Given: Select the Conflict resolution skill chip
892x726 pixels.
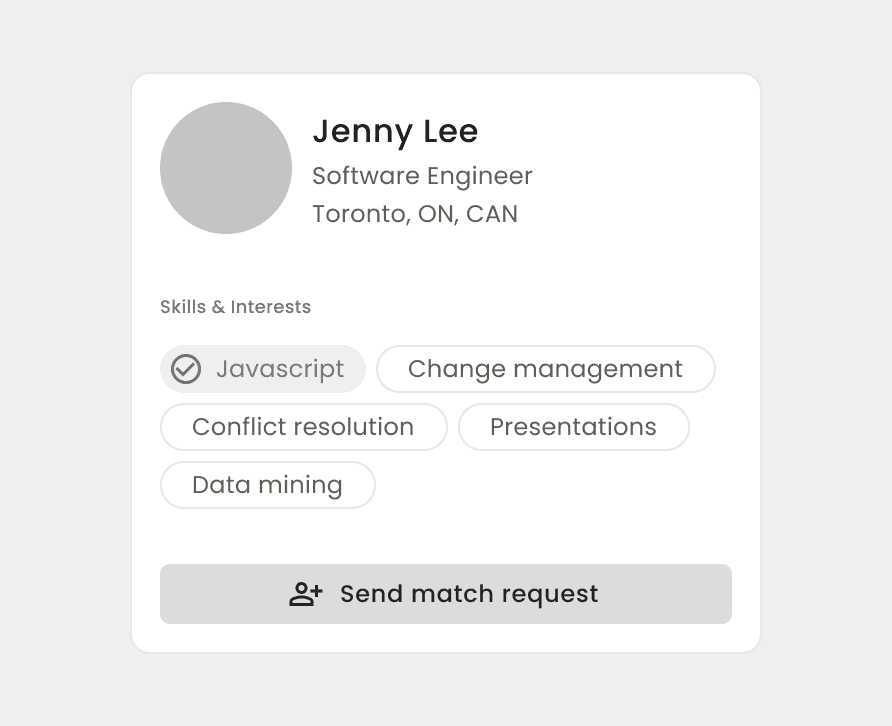Looking at the screenshot, I should (303, 427).
